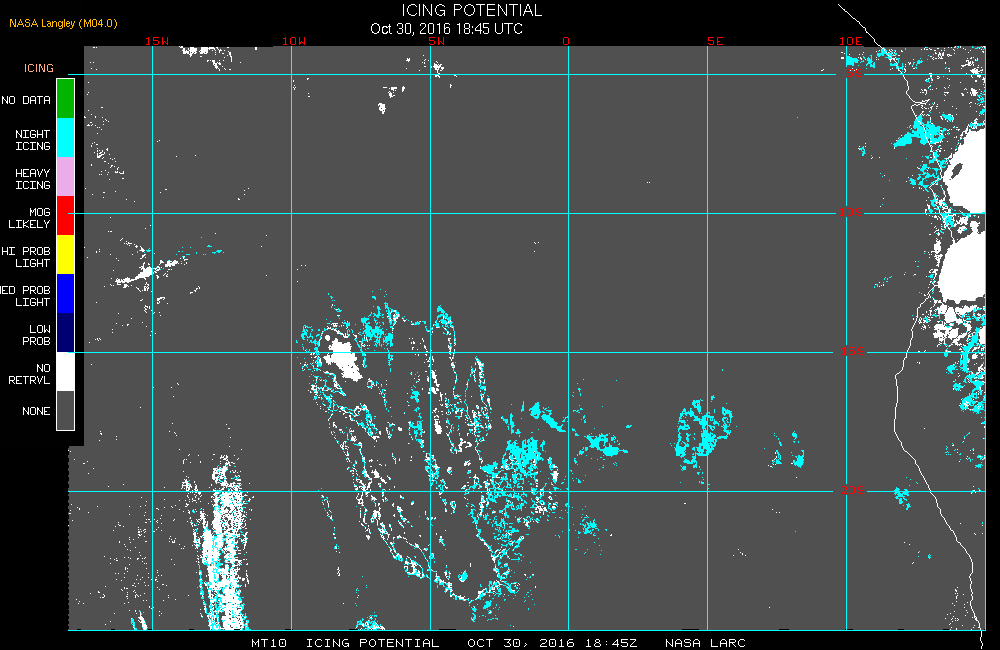Click the 20S latitude label
The height and width of the screenshot is (650, 1000).
click(852, 491)
